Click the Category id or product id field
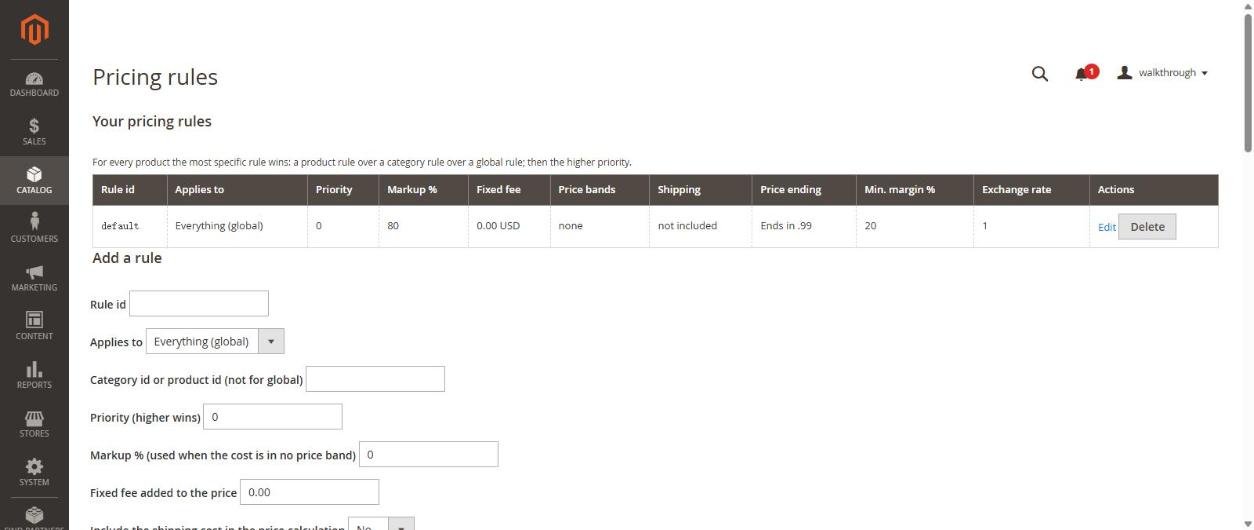1254x530 pixels. (375, 379)
